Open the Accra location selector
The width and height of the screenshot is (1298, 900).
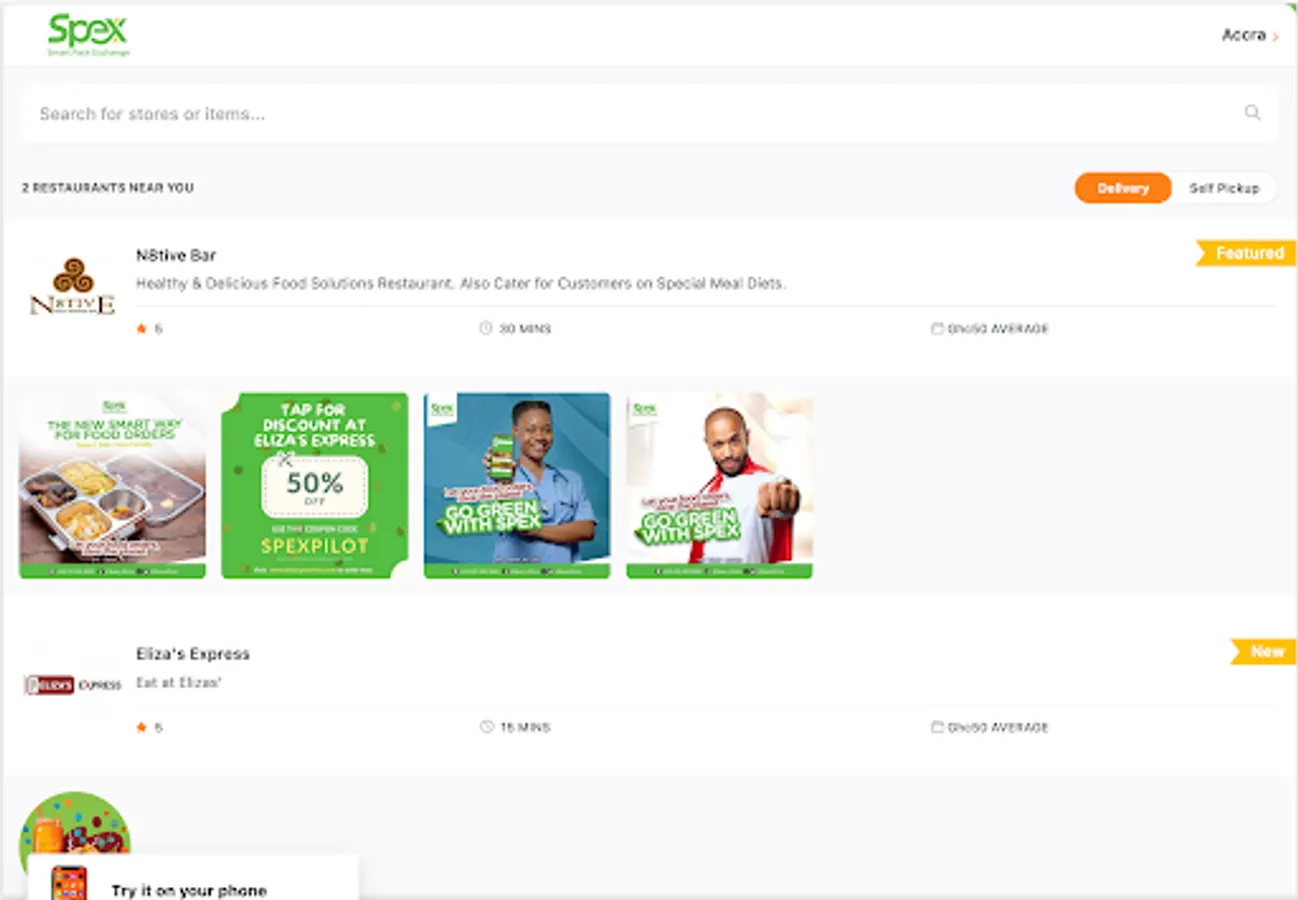[1250, 35]
